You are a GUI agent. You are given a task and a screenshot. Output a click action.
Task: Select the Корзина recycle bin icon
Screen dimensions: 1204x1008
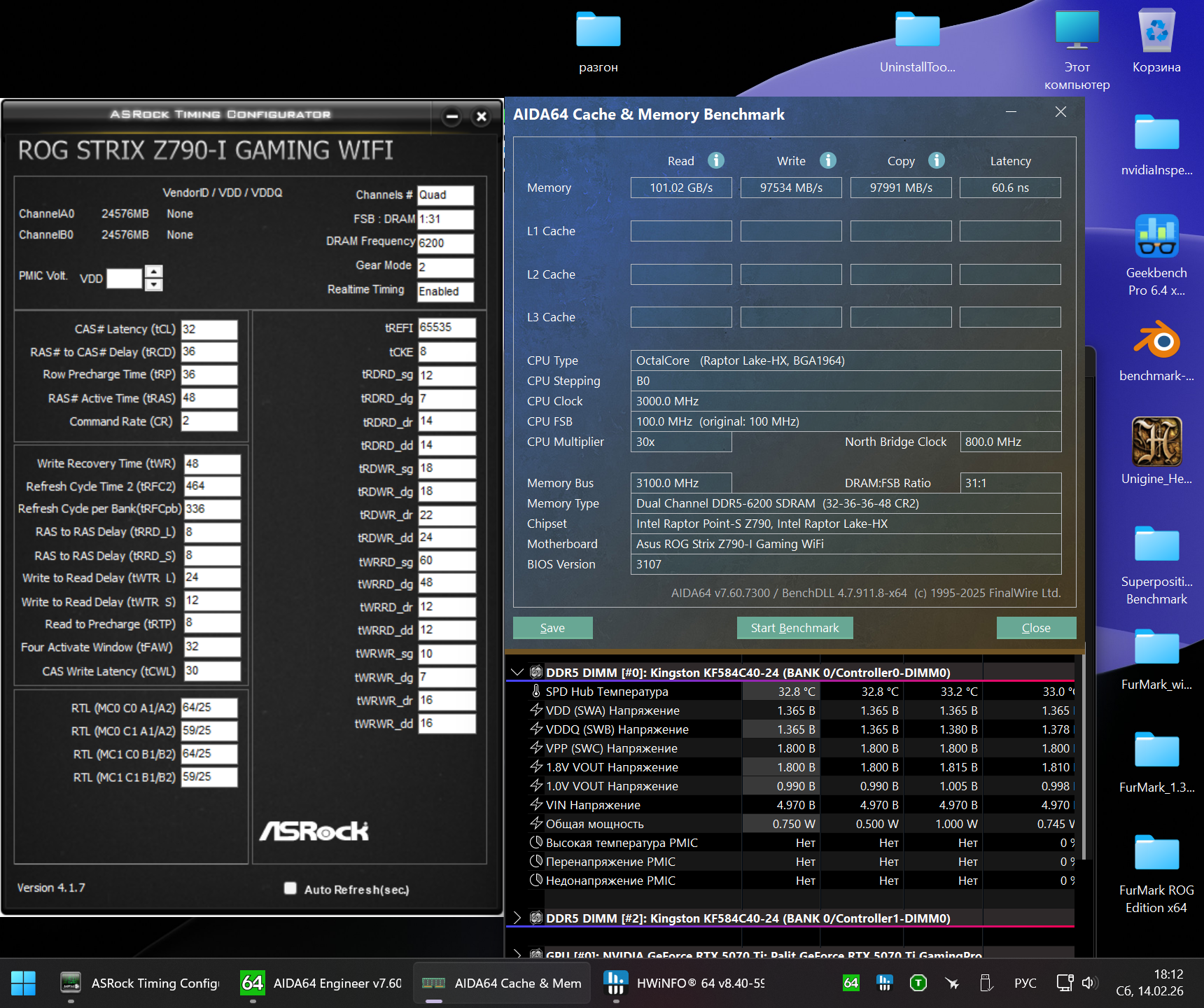(1156, 42)
